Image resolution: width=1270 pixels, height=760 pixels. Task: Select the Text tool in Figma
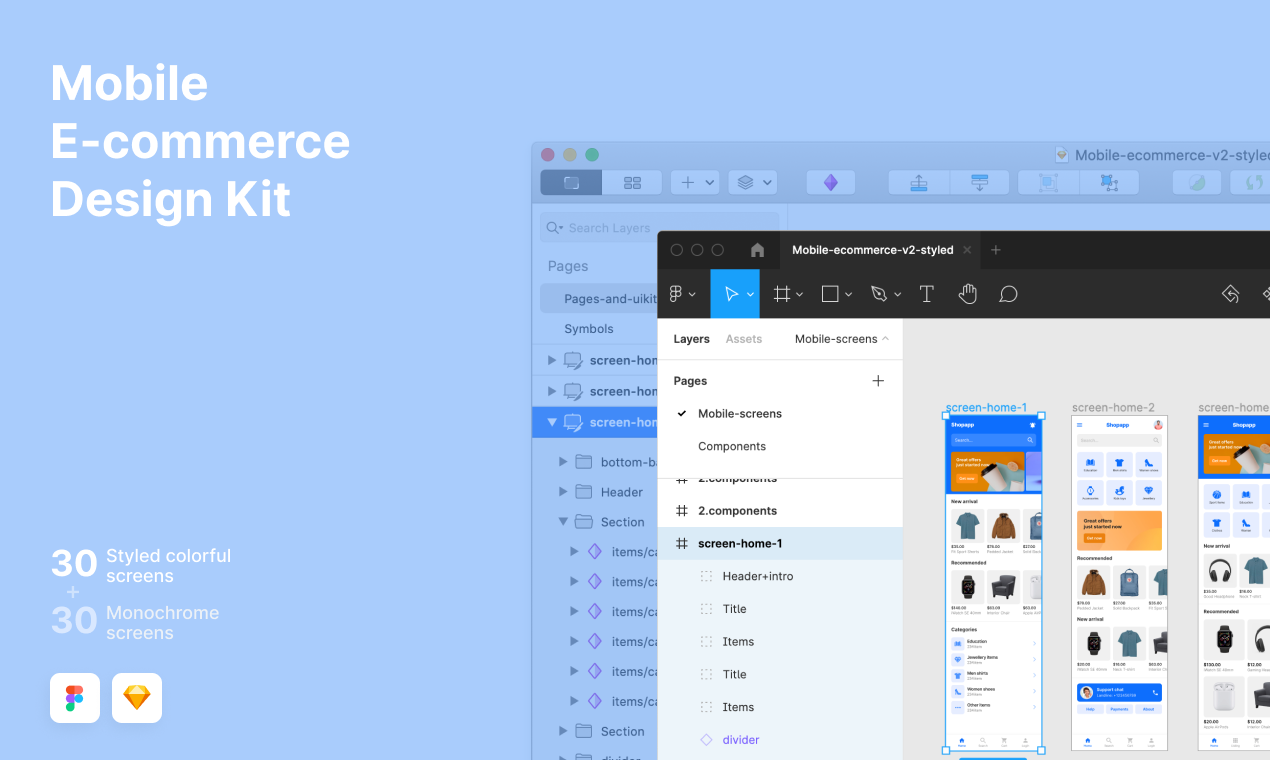pos(926,293)
